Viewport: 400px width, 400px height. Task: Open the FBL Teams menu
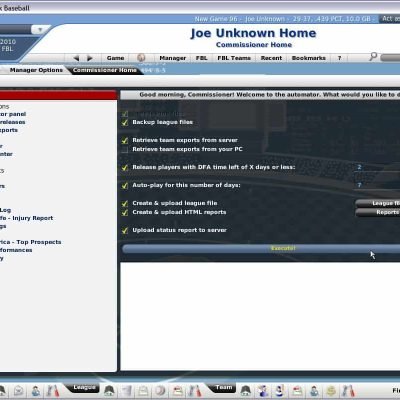(x=234, y=58)
